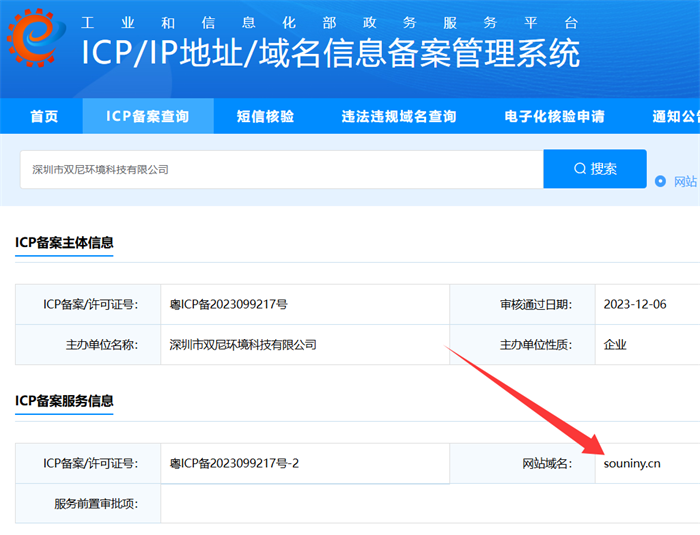Select the ICP备案查询 tab
The width and height of the screenshot is (700, 535).
148,116
